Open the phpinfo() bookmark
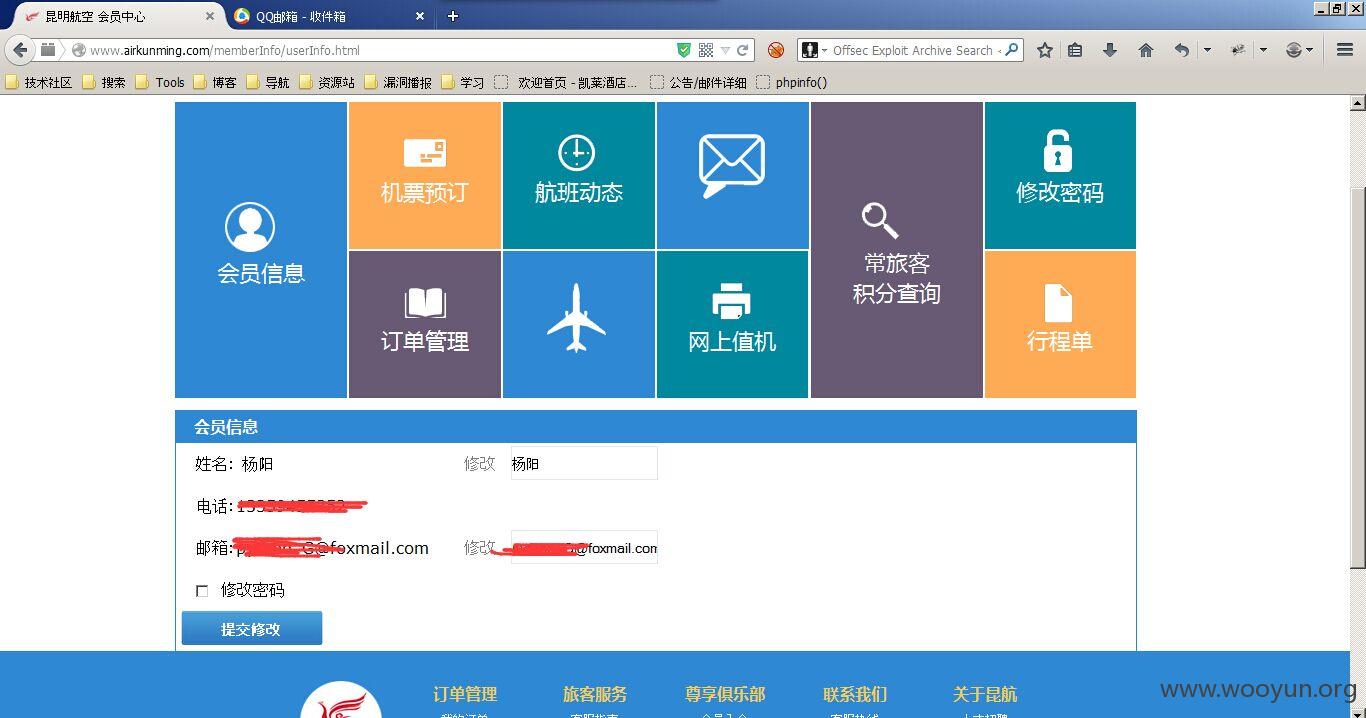 click(x=792, y=82)
